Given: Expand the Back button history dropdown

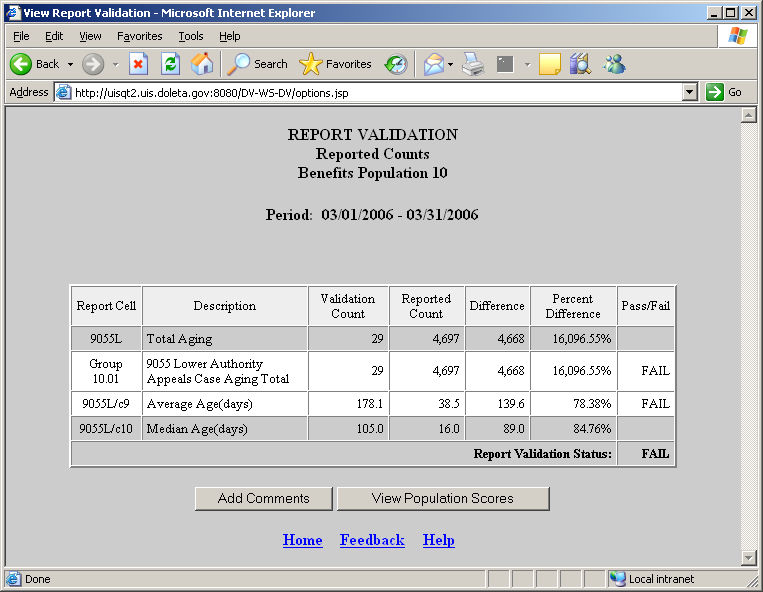Looking at the screenshot, I should [x=70, y=64].
